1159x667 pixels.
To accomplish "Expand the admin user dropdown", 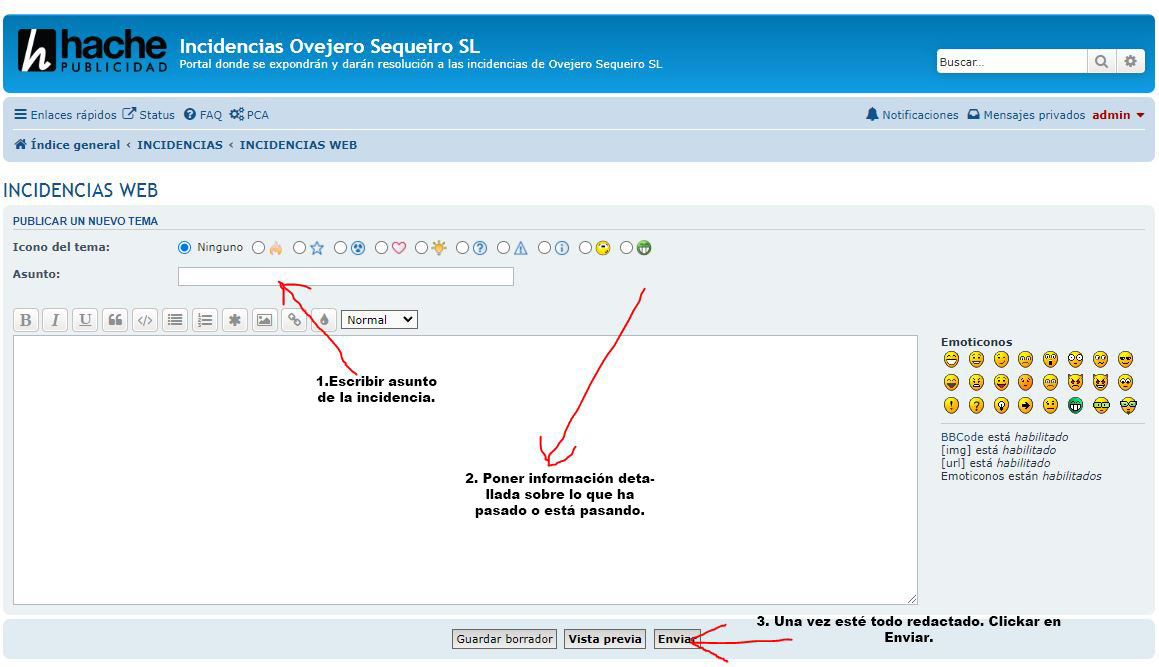I will 1118,115.
